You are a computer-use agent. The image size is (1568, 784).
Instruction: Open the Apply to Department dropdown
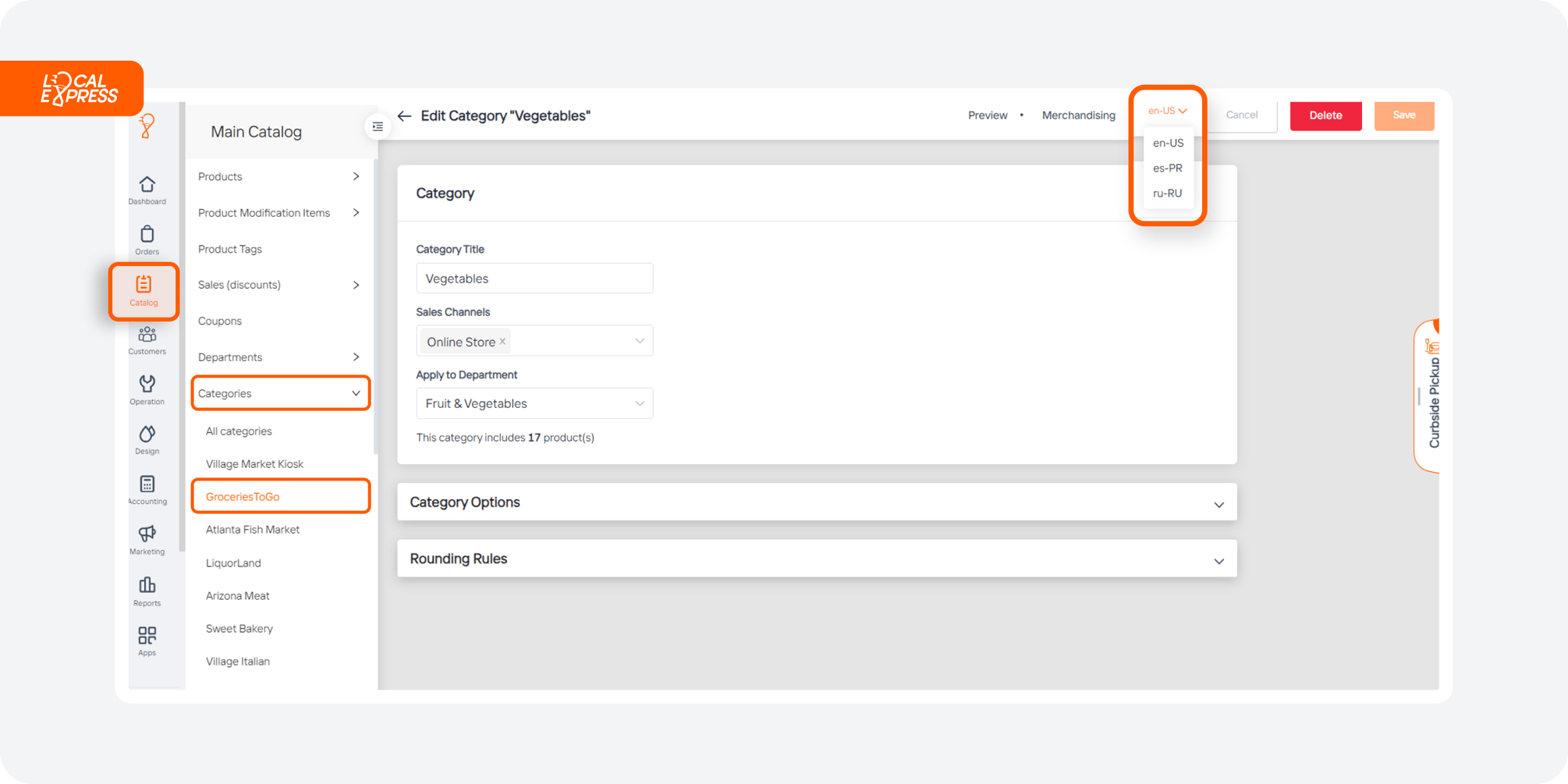point(534,404)
